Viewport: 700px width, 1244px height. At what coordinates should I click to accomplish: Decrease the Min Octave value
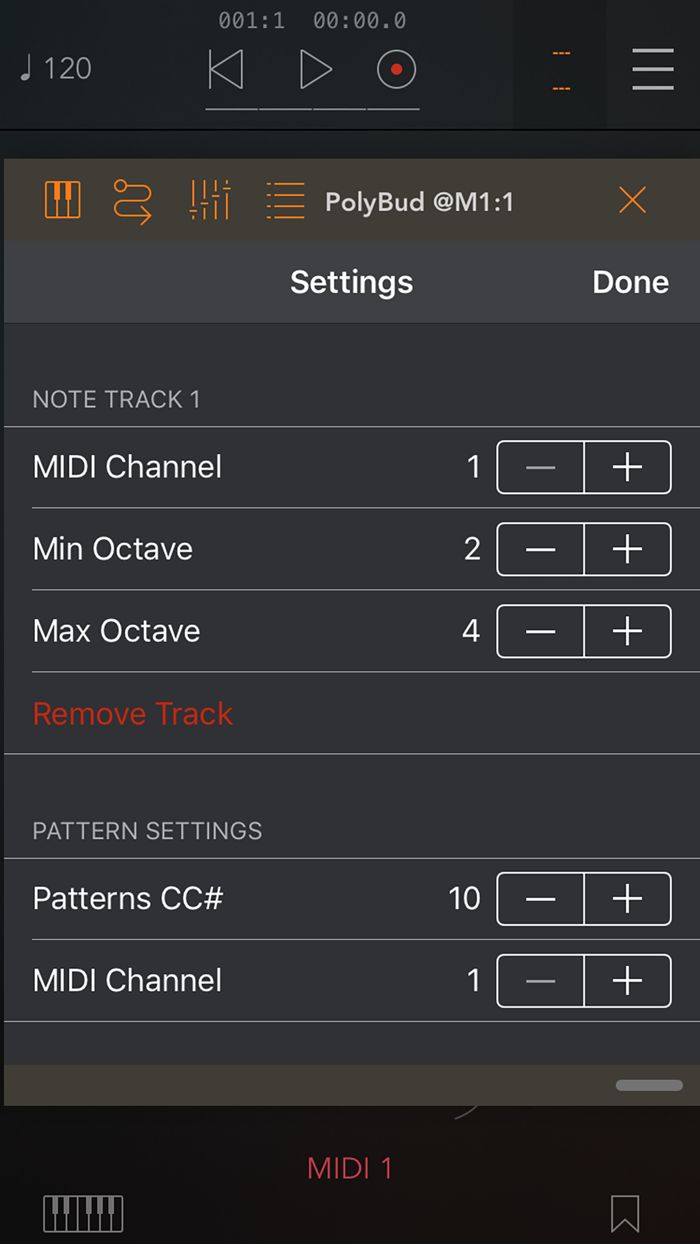click(540, 549)
